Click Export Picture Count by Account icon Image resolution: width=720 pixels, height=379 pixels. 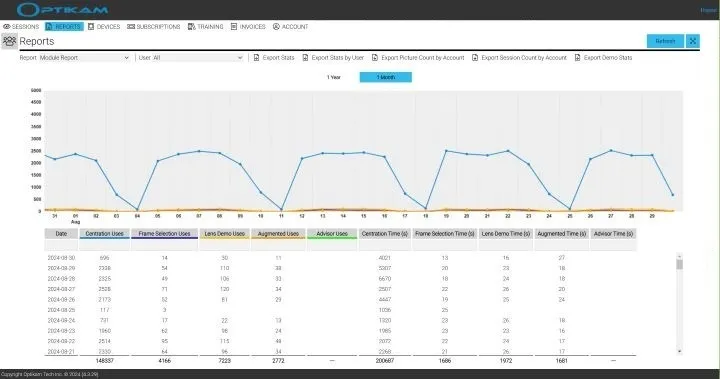[x=375, y=57]
